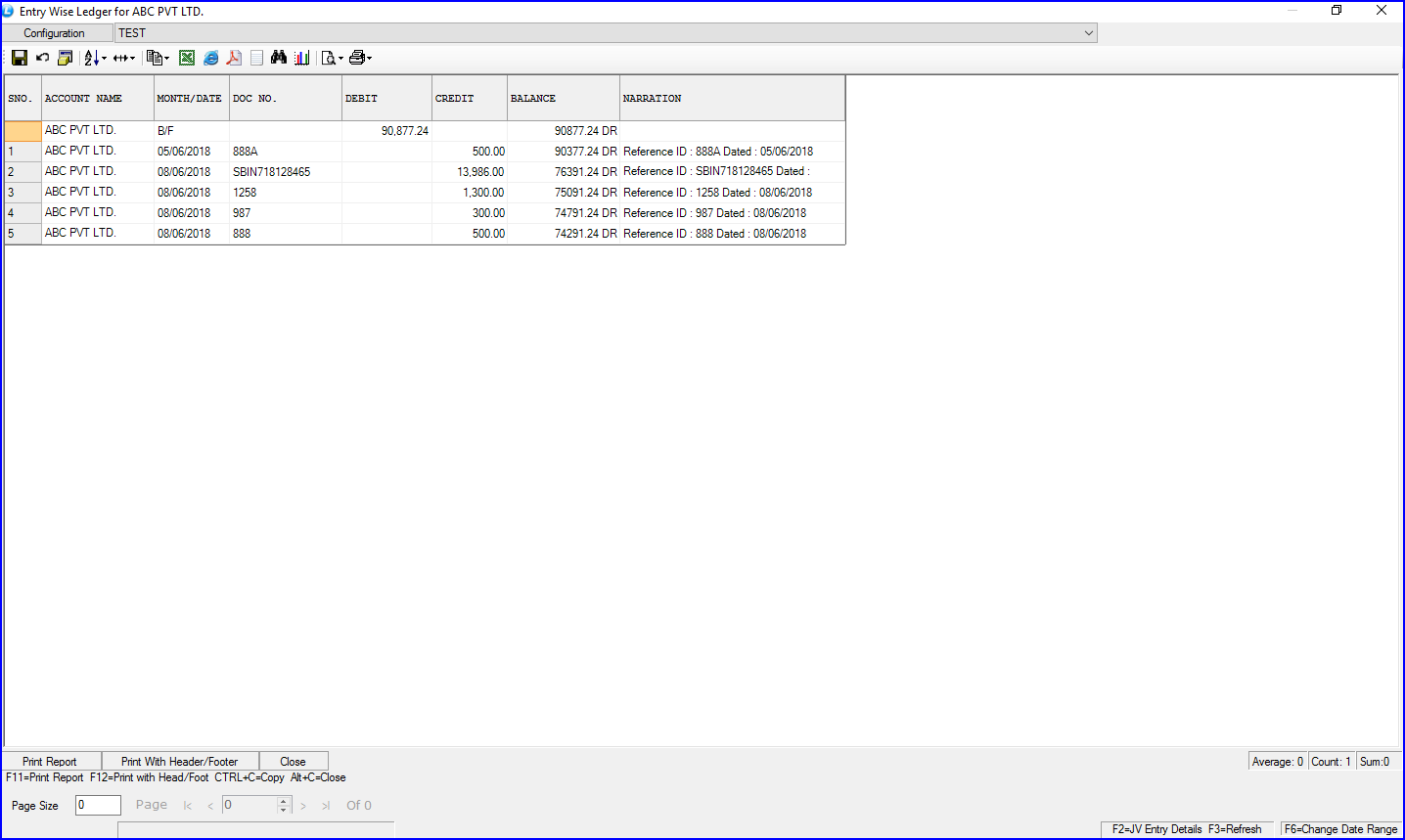
Task: Expand the TEST configuration dropdown
Action: point(1088,33)
